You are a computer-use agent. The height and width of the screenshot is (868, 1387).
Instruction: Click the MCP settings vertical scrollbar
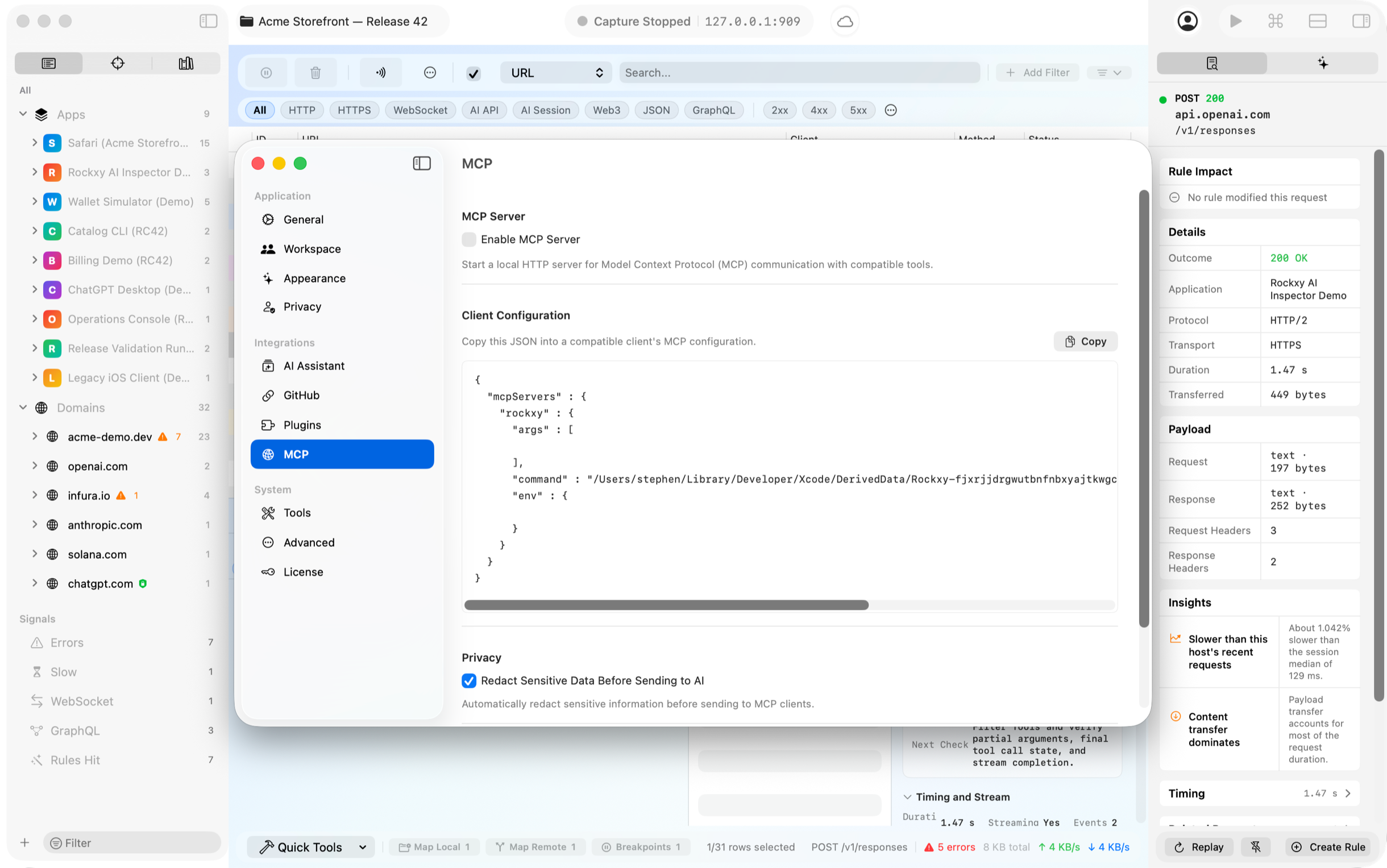pos(1144,409)
